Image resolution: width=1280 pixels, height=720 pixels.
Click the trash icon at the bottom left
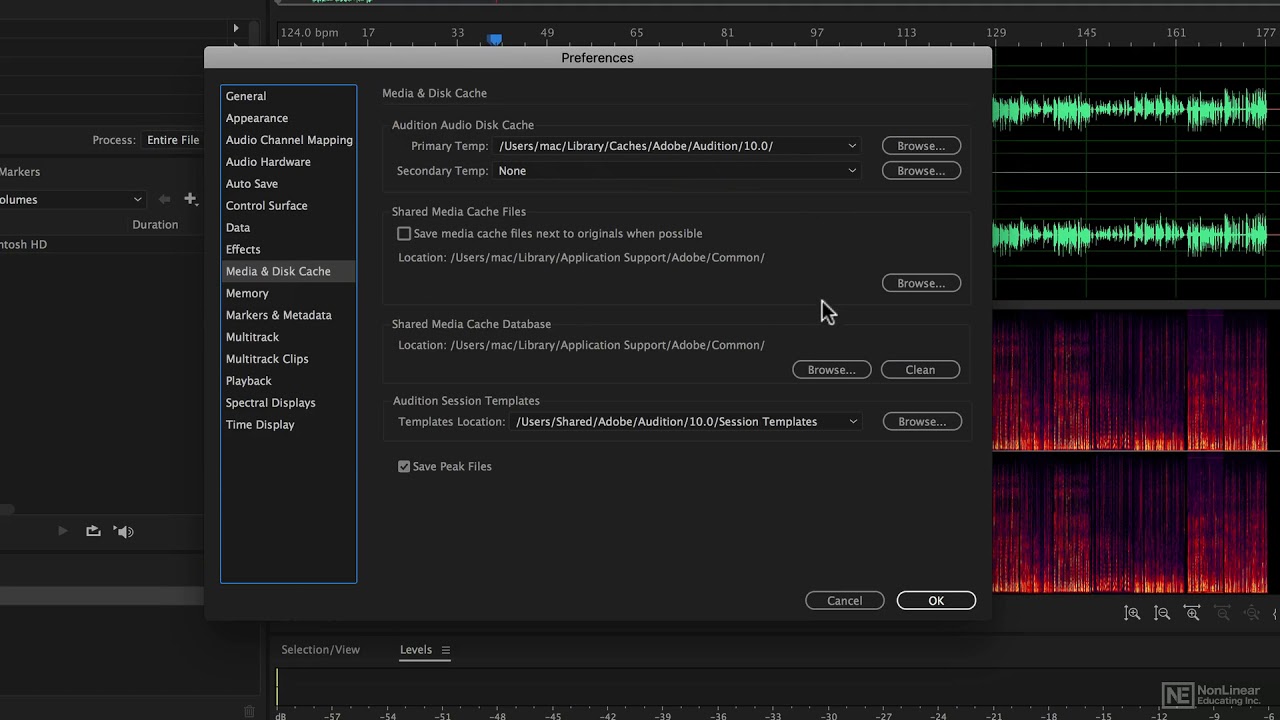pyautogui.click(x=248, y=712)
